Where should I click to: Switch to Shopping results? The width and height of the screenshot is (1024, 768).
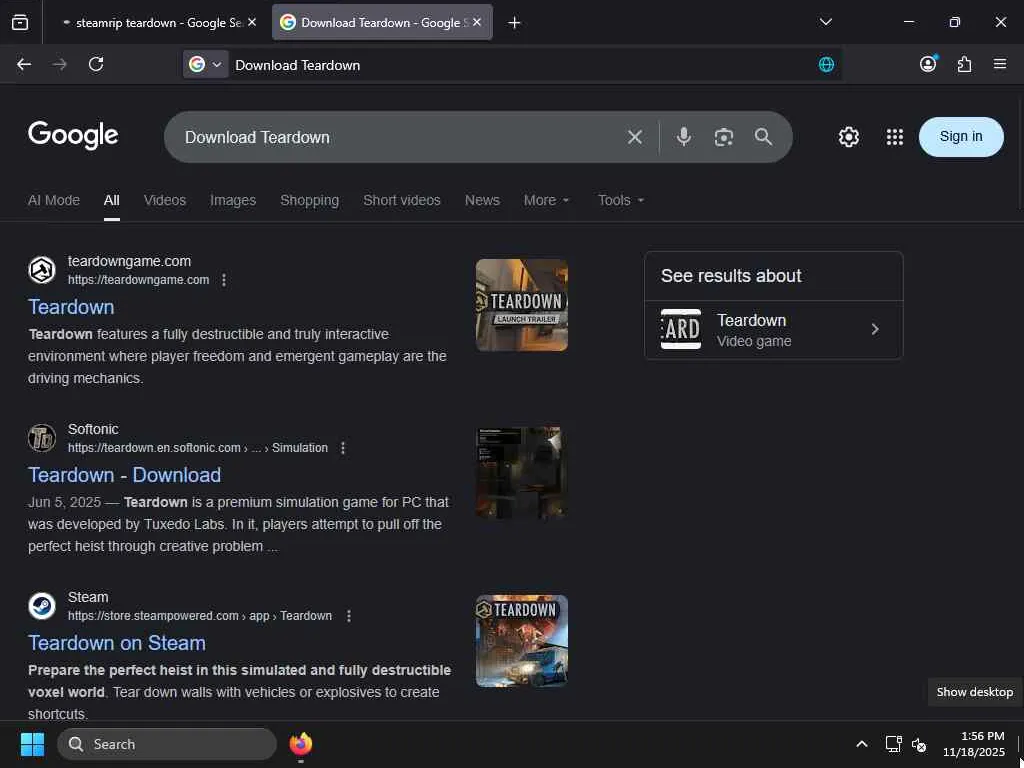tap(310, 200)
